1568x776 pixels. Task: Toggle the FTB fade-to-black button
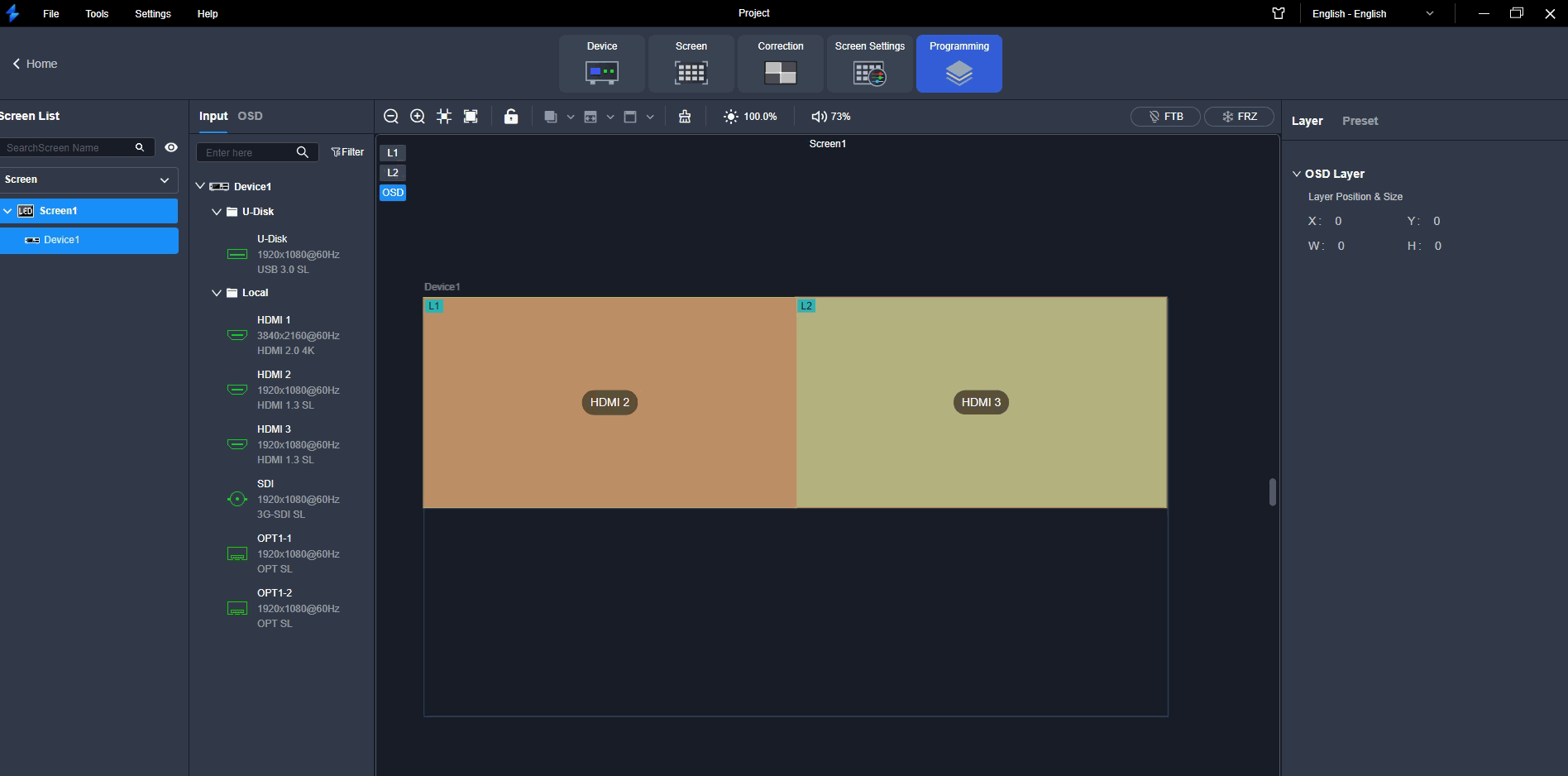pos(1165,117)
